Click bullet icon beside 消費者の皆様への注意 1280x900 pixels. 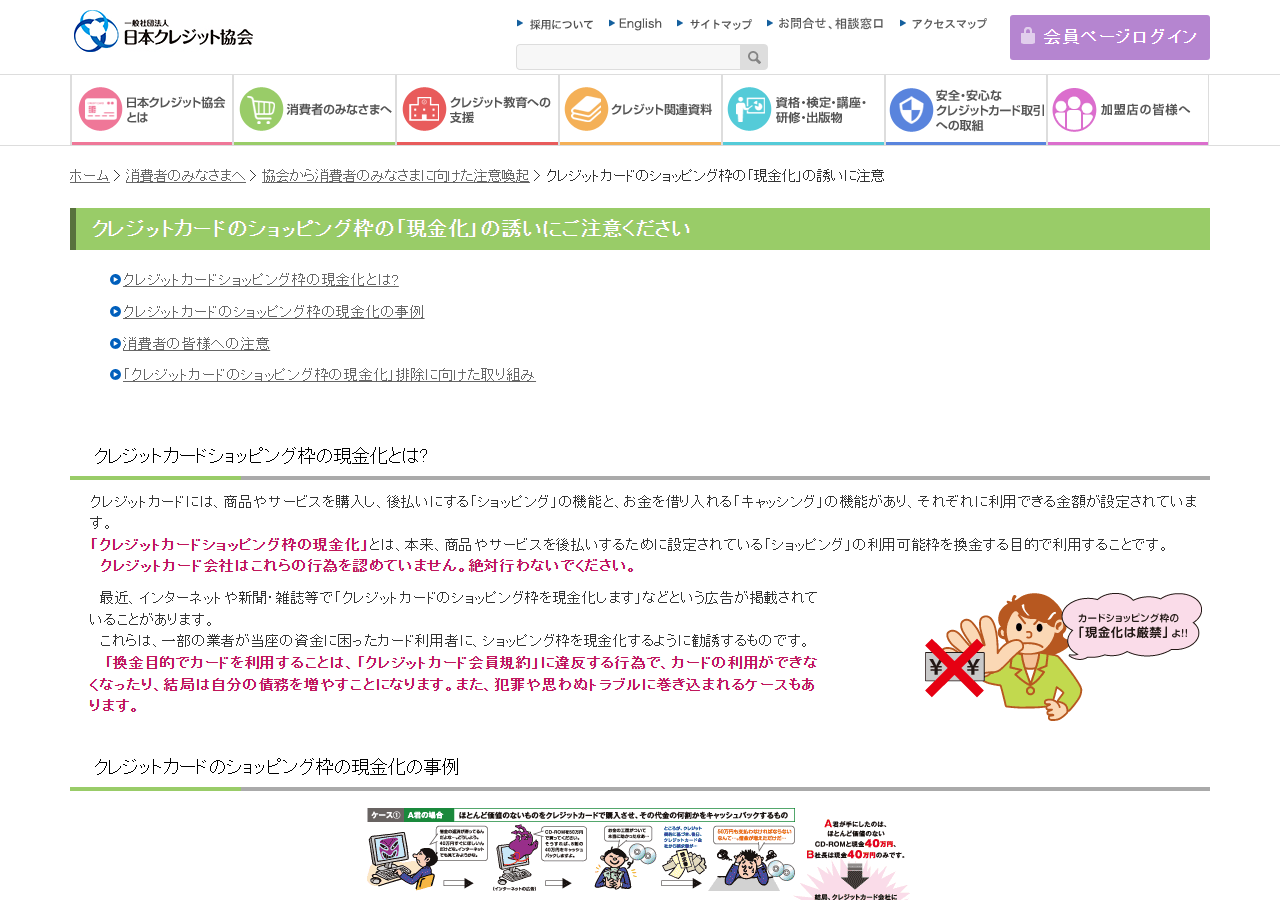point(115,344)
